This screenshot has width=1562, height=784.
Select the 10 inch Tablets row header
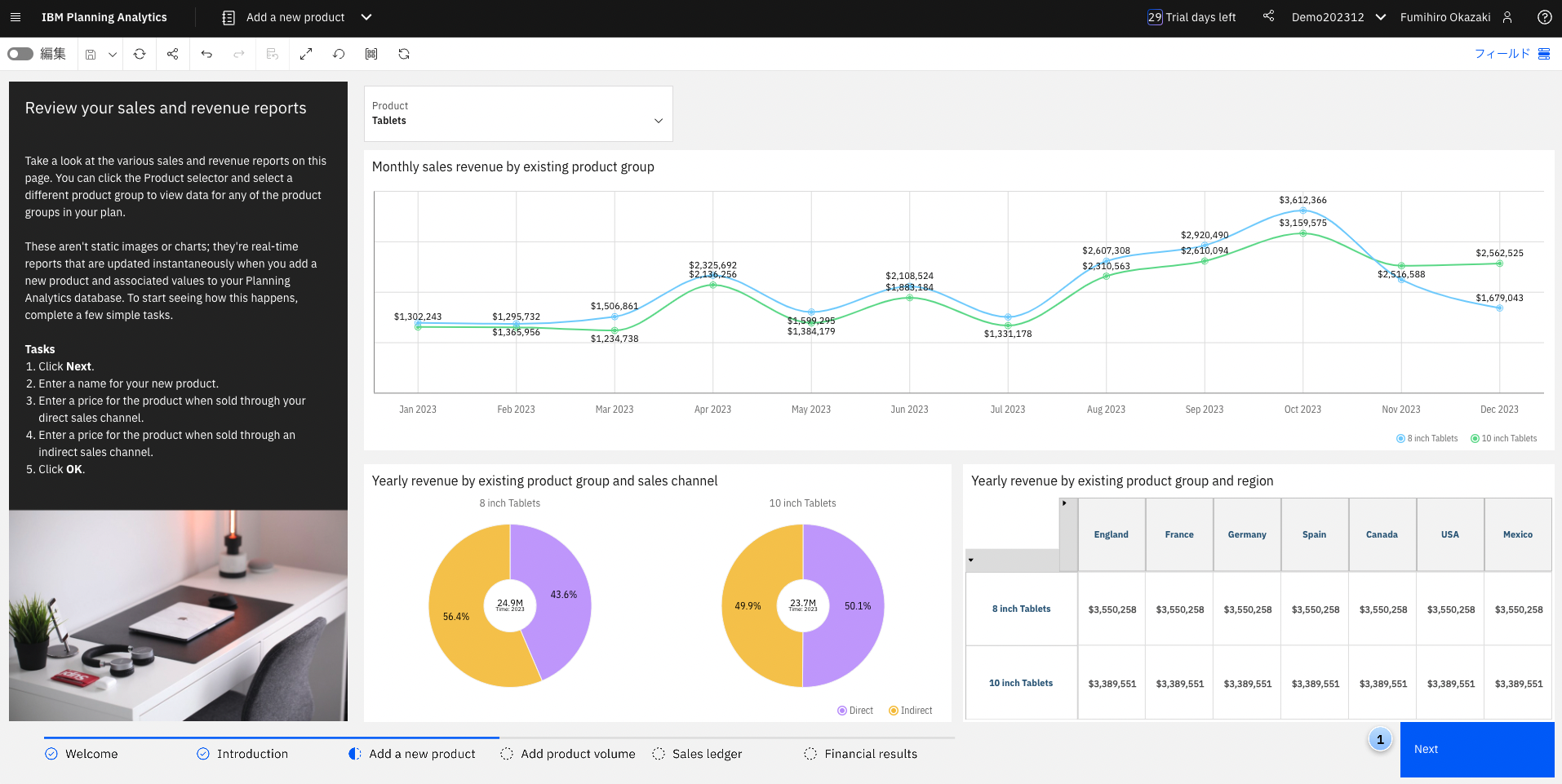[1022, 683]
